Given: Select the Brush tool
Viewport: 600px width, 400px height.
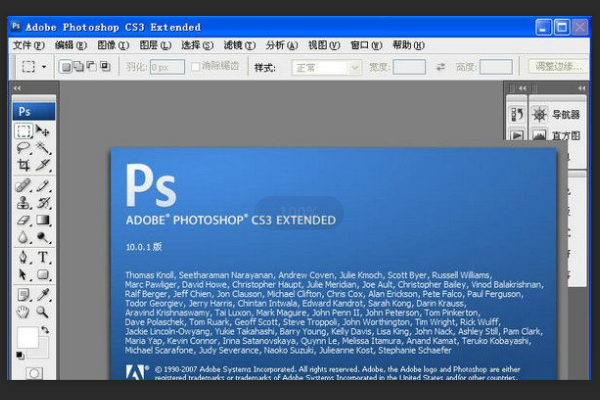Looking at the screenshot, I should tap(43, 185).
